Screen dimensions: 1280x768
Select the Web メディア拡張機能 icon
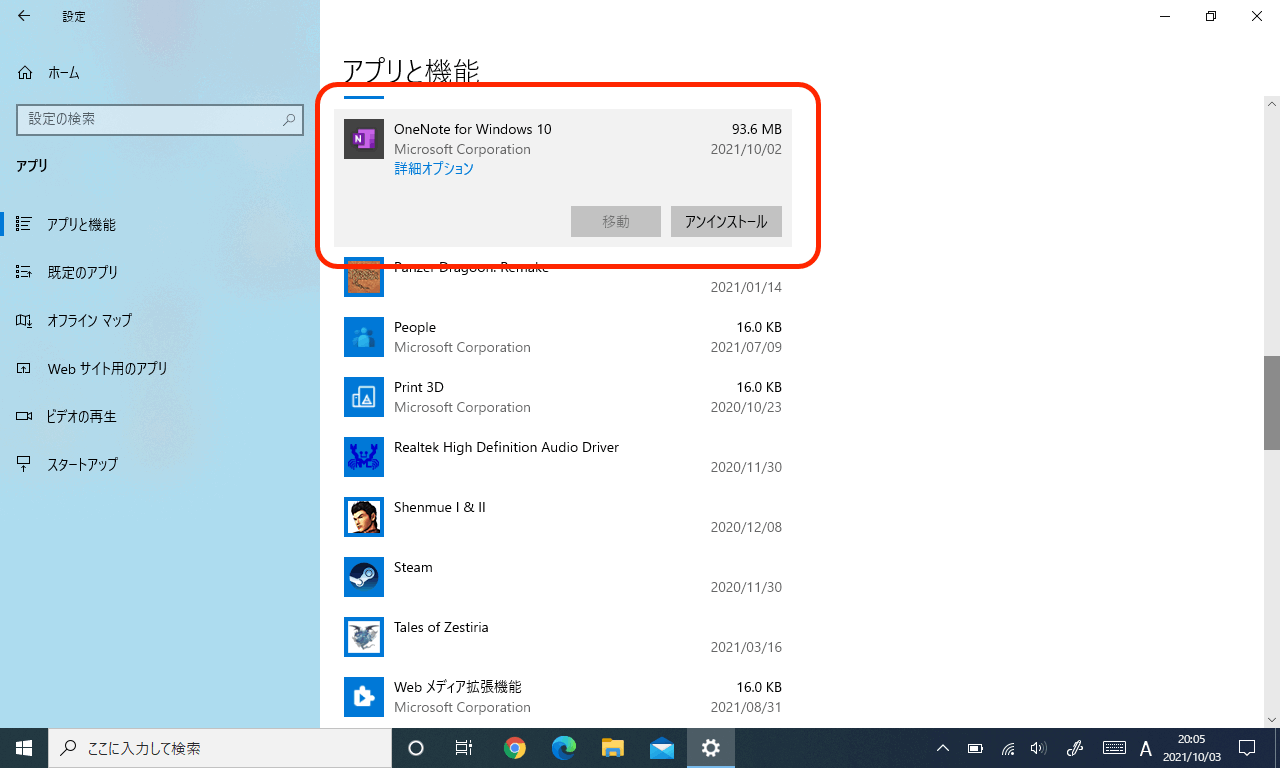tap(364, 697)
